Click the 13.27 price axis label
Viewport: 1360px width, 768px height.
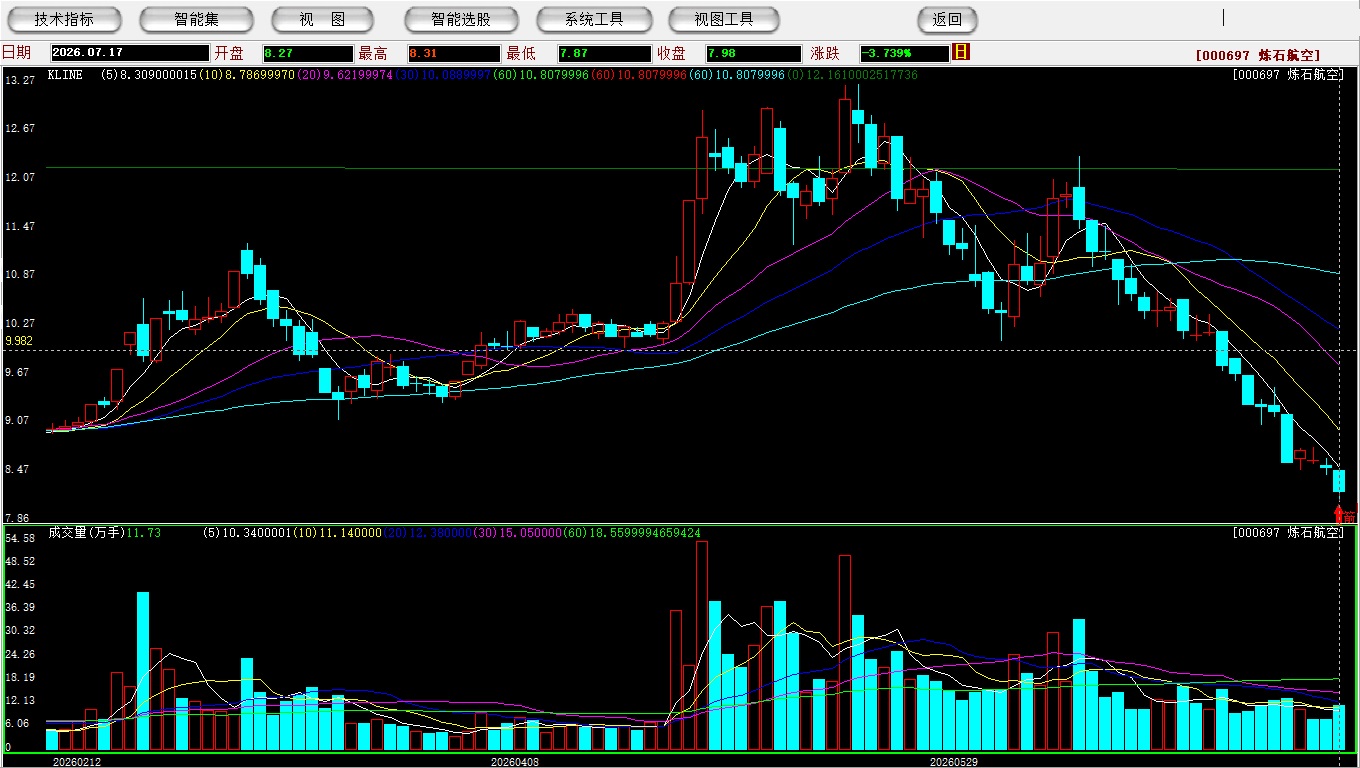tap(20, 79)
